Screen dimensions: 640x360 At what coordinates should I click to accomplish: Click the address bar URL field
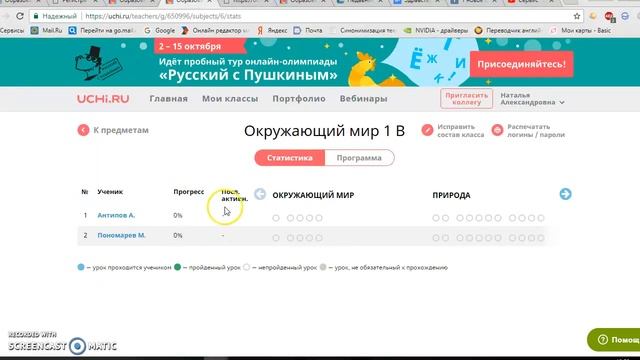point(306,16)
